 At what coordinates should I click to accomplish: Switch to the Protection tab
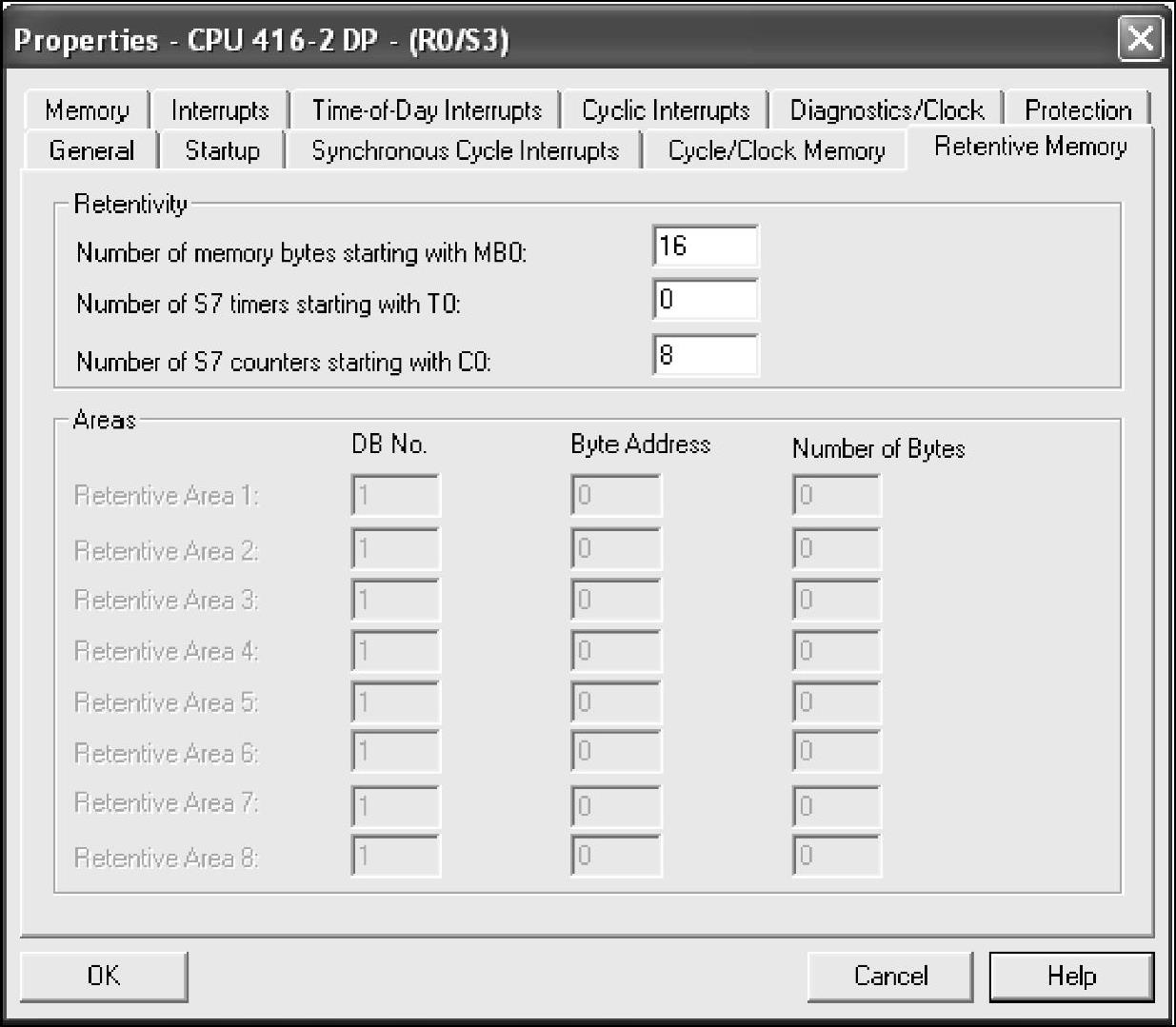(1078, 110)
